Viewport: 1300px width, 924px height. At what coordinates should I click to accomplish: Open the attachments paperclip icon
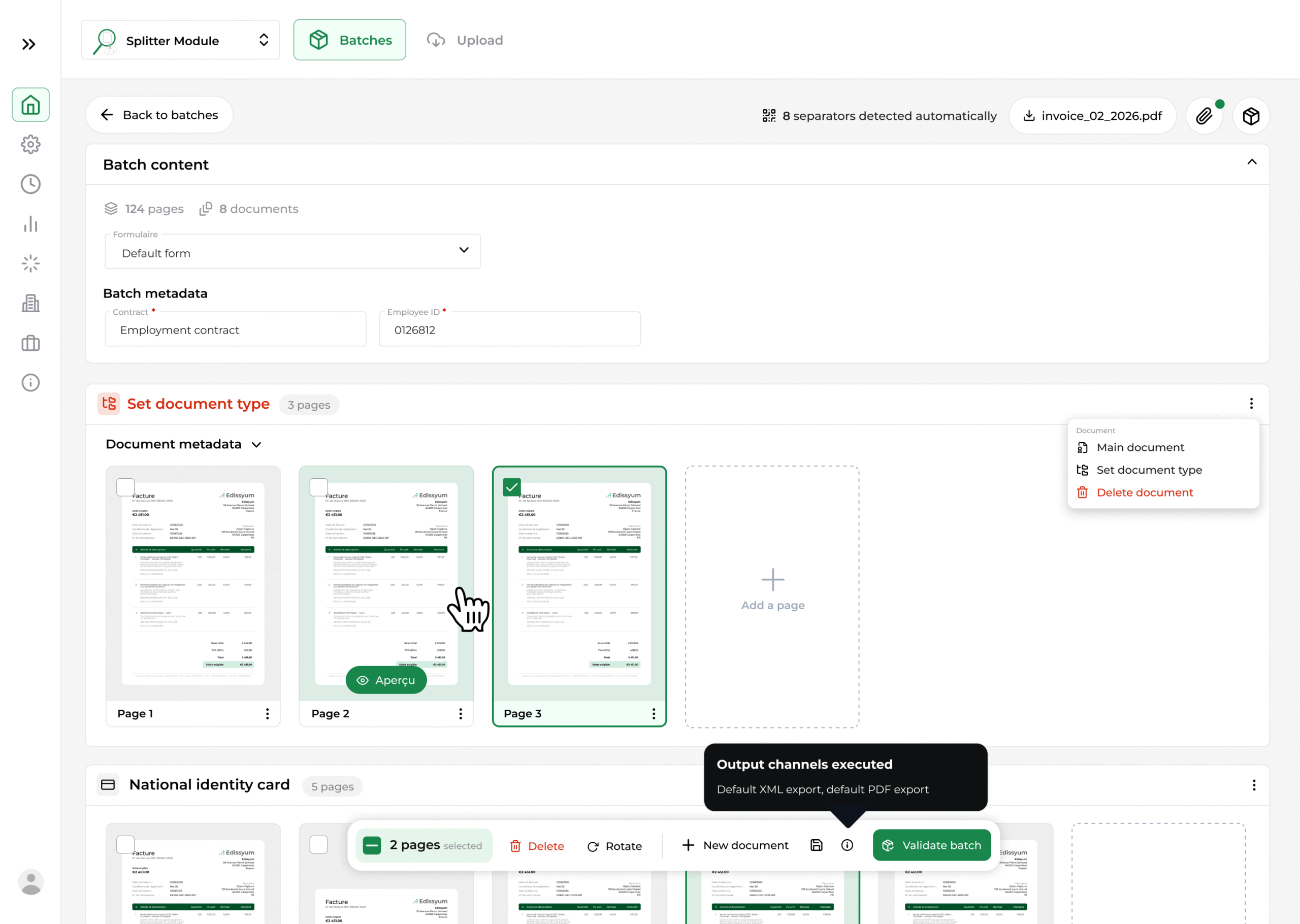(x=1205, y=115)
